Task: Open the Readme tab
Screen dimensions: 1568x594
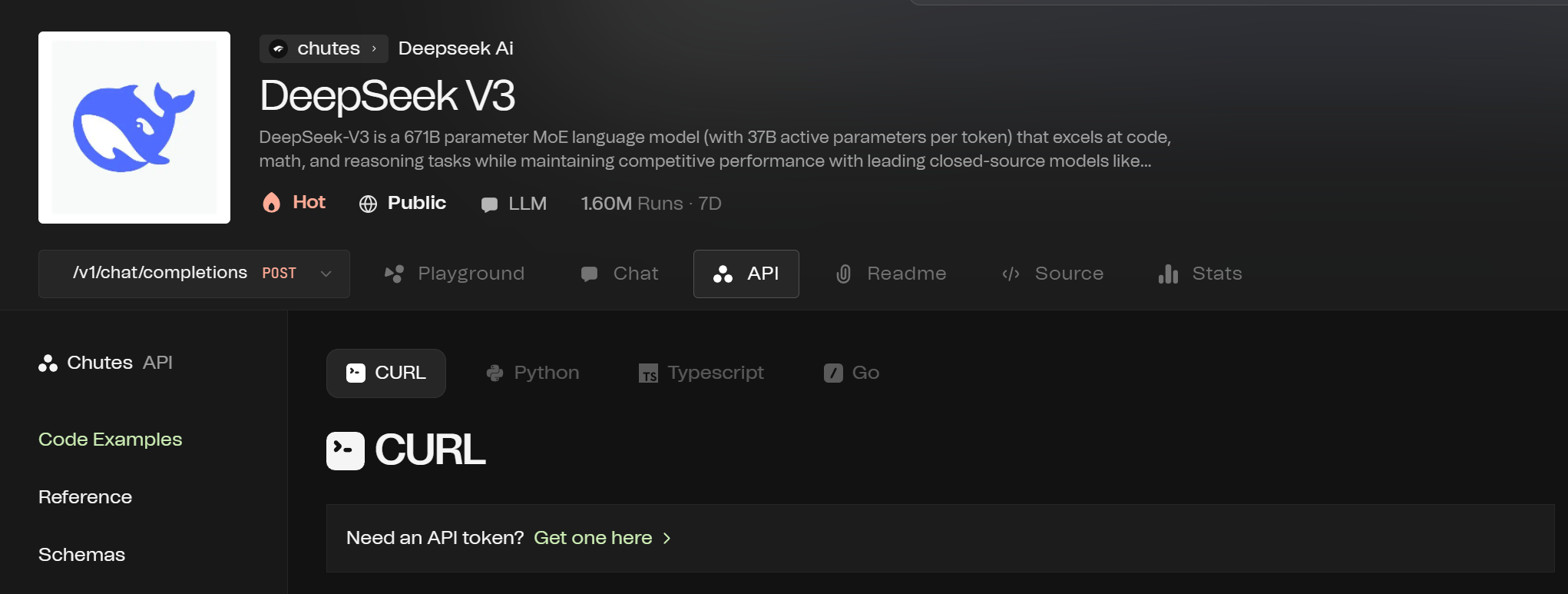Action: click(891, 274)
